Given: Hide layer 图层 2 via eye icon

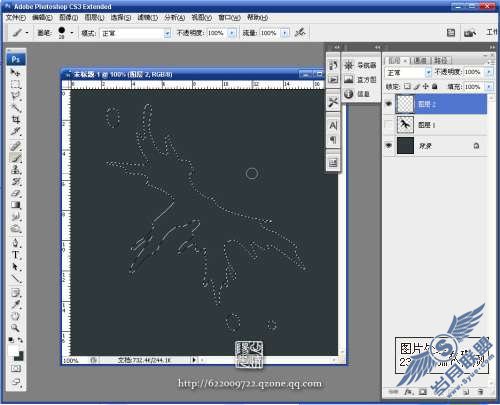Looking at the screenshot, I should point(389,104).
